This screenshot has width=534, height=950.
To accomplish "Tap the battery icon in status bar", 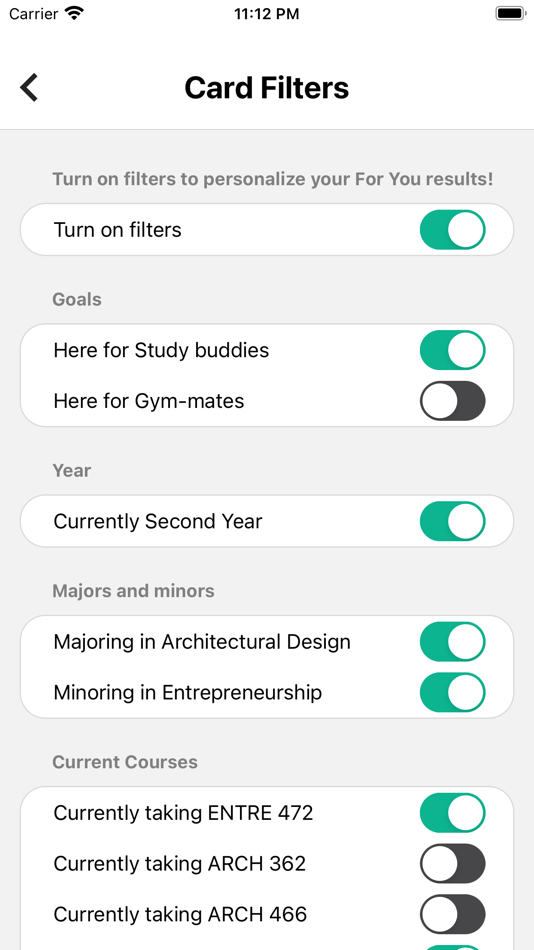I will click(x=510, y=13).
